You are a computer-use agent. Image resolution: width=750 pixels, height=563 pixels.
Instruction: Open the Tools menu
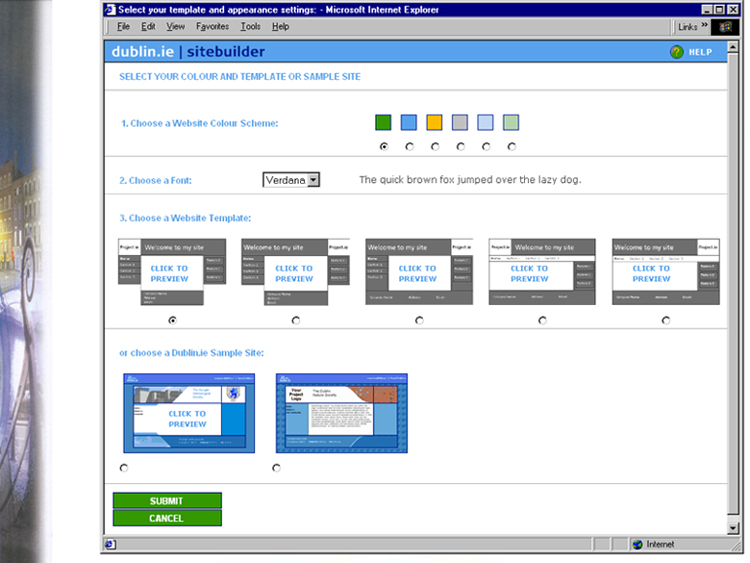pyautogui.click(x=250, y=27)
